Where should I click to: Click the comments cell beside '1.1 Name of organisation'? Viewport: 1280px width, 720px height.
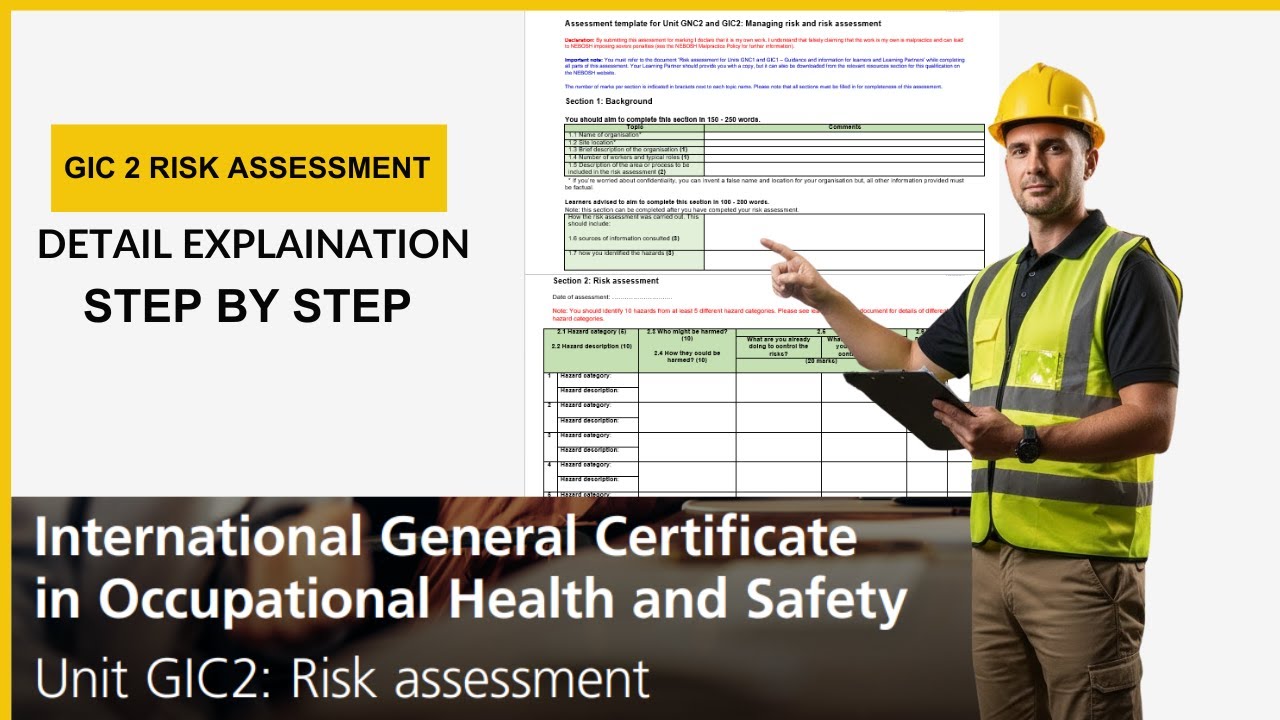[x=844, y=135]
